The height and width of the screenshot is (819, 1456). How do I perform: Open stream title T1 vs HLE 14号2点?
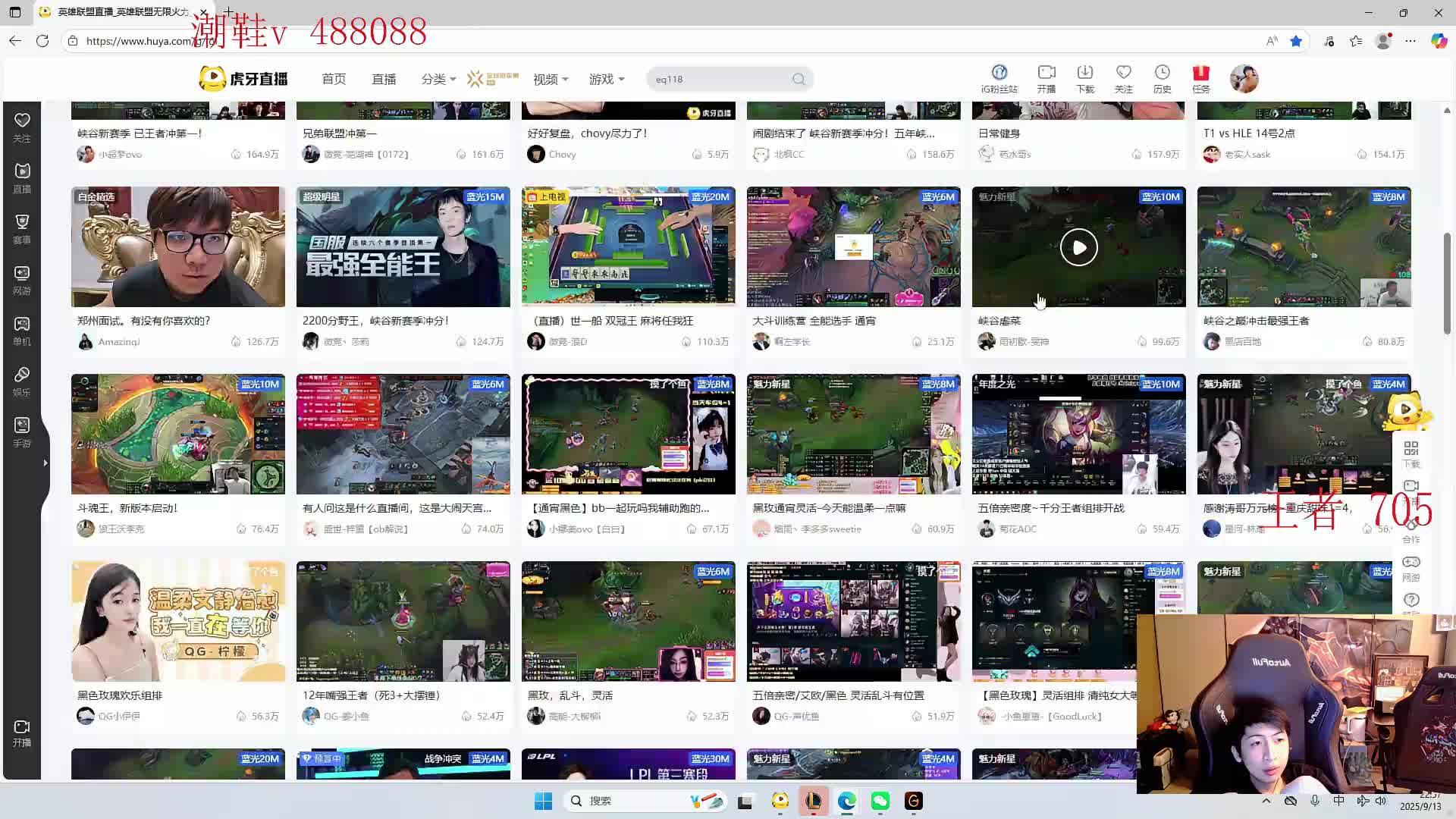(x=1249, y=133)
